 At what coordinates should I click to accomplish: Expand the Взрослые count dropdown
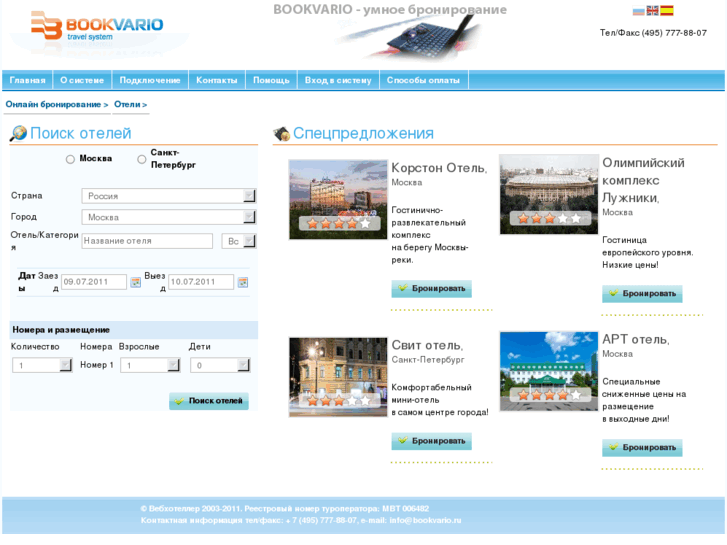(150, 365)
